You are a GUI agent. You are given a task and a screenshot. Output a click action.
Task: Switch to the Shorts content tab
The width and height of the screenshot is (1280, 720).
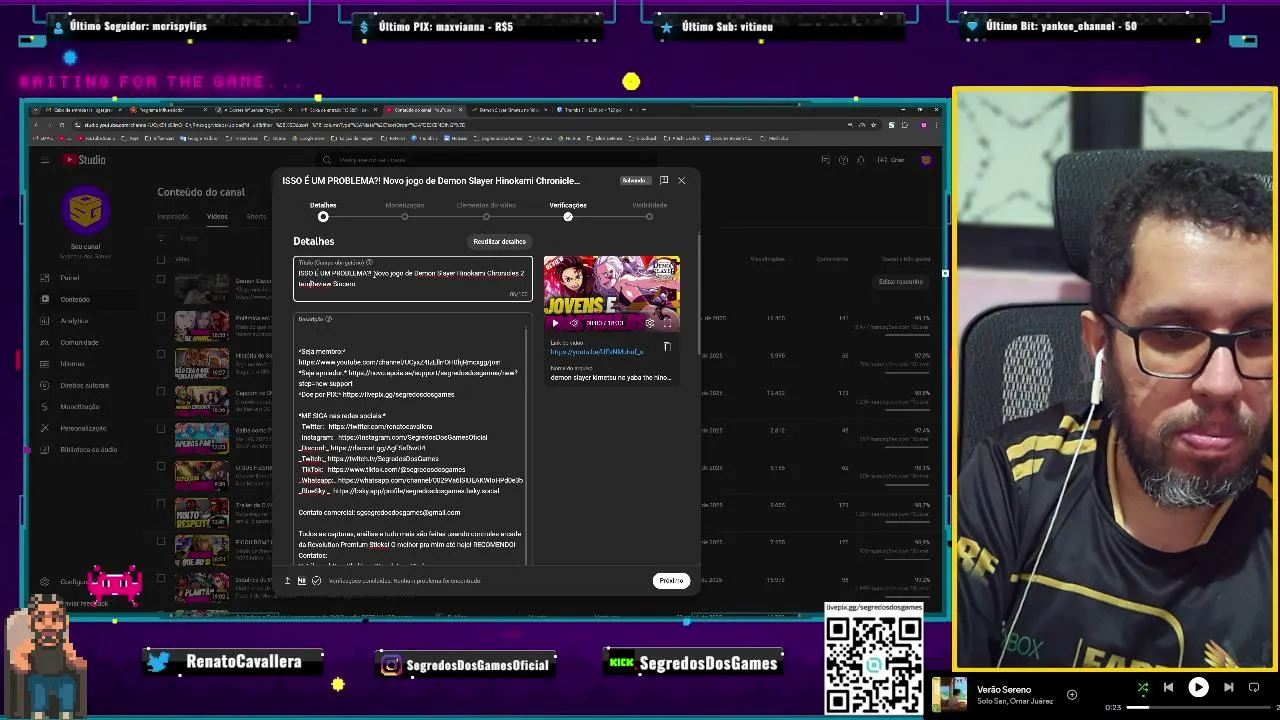coord(257,217)
